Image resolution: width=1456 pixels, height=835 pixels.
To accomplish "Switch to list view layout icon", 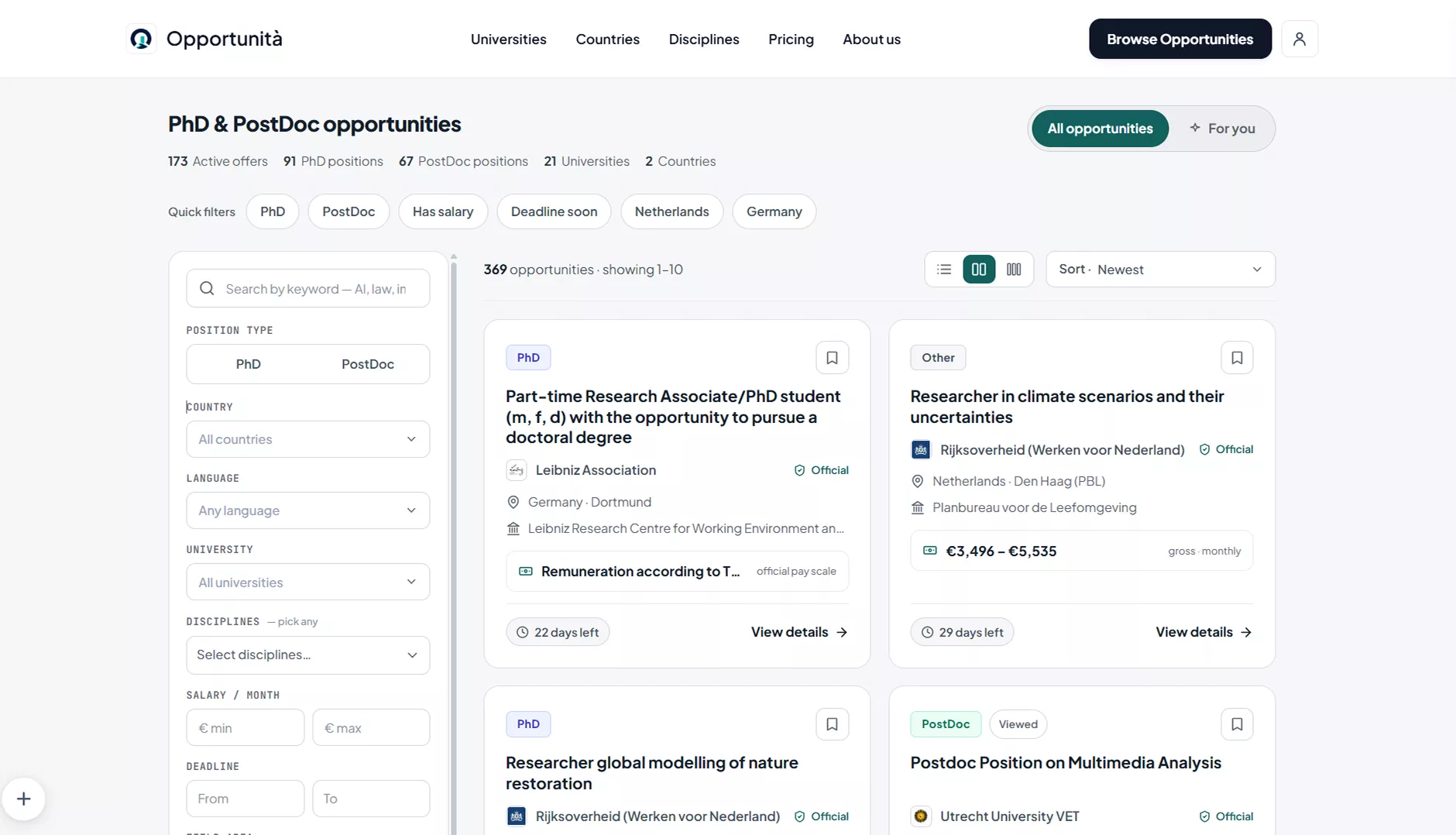I will click(x=944, y=270).
